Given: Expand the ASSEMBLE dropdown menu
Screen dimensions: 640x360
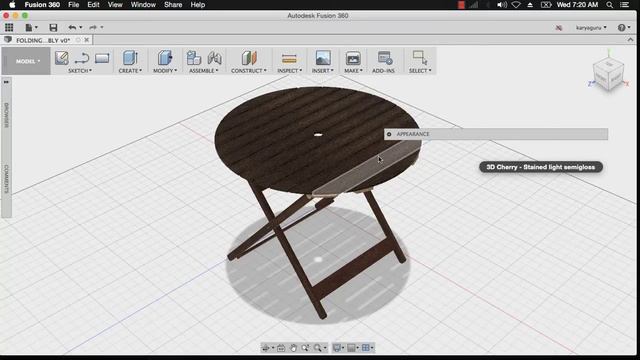Looking at the screenshot, I should [x=204, y=71].
